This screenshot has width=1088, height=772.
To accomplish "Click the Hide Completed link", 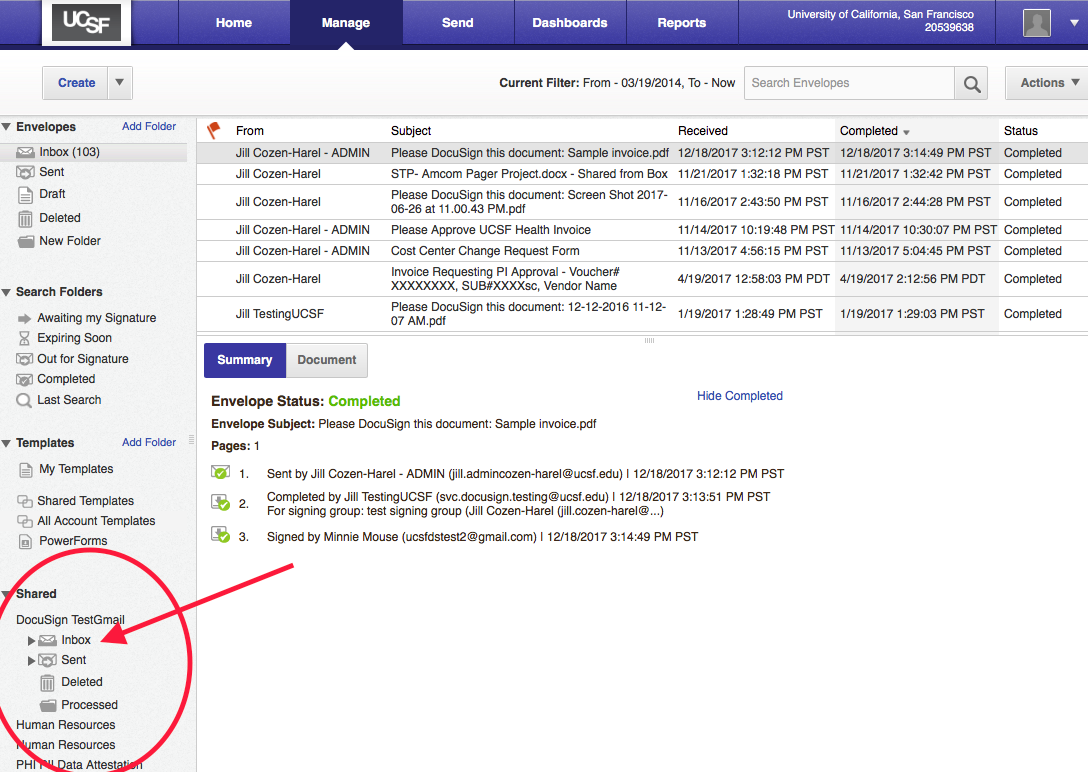I will pos(740,395).
